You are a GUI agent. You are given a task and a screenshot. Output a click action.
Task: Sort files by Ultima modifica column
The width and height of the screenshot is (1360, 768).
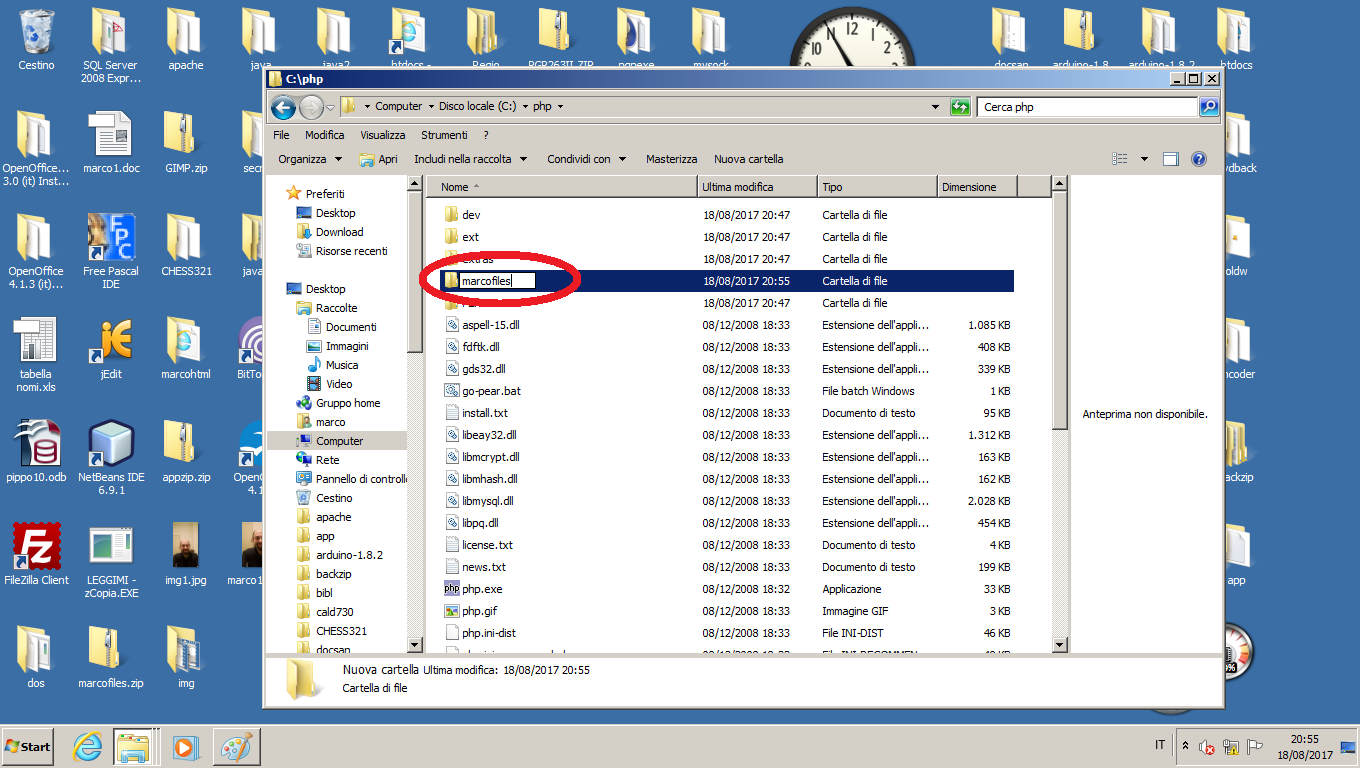click(x=737, y=187)
